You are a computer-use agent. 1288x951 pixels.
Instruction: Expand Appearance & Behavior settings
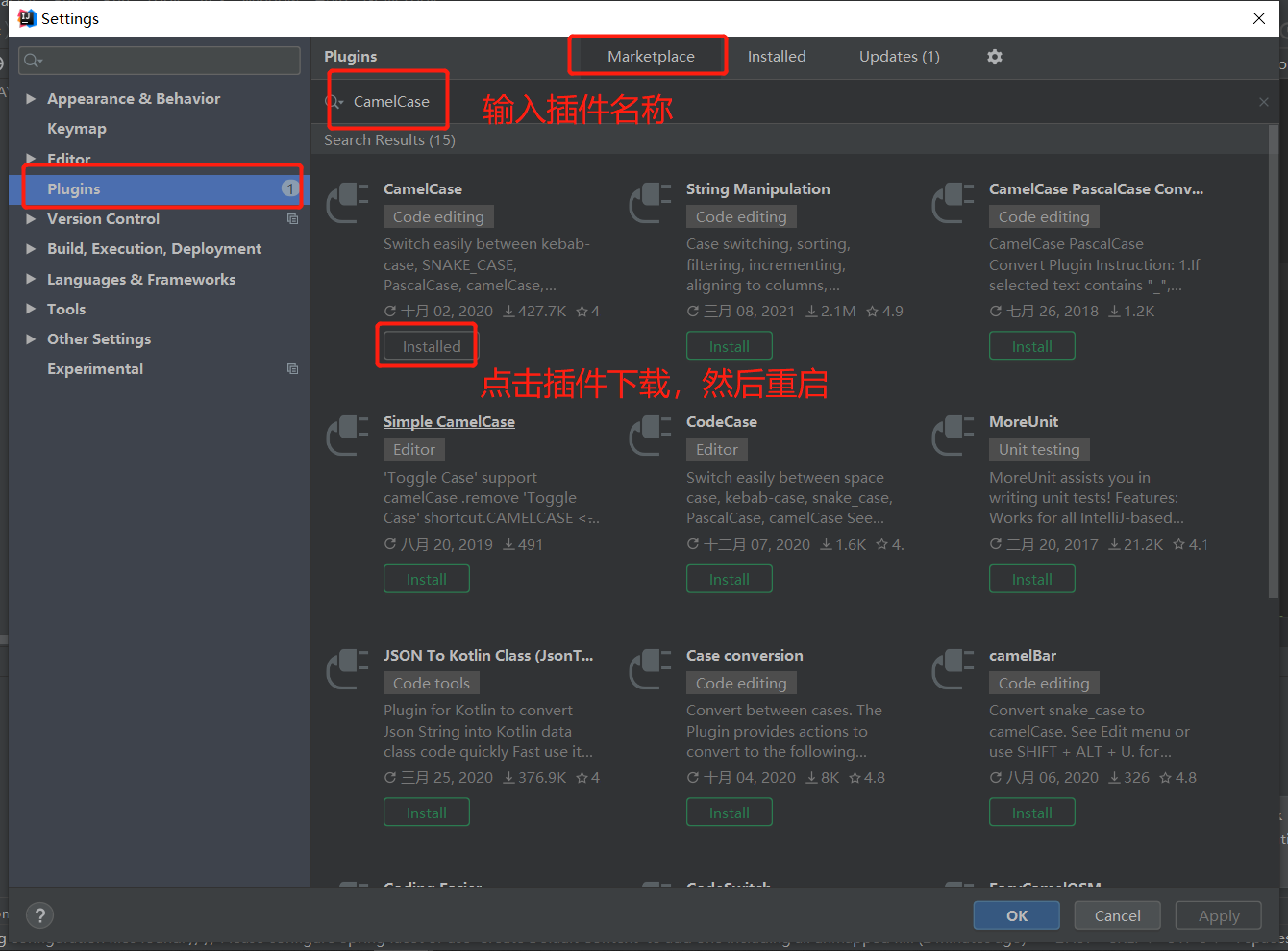[31, 99]
